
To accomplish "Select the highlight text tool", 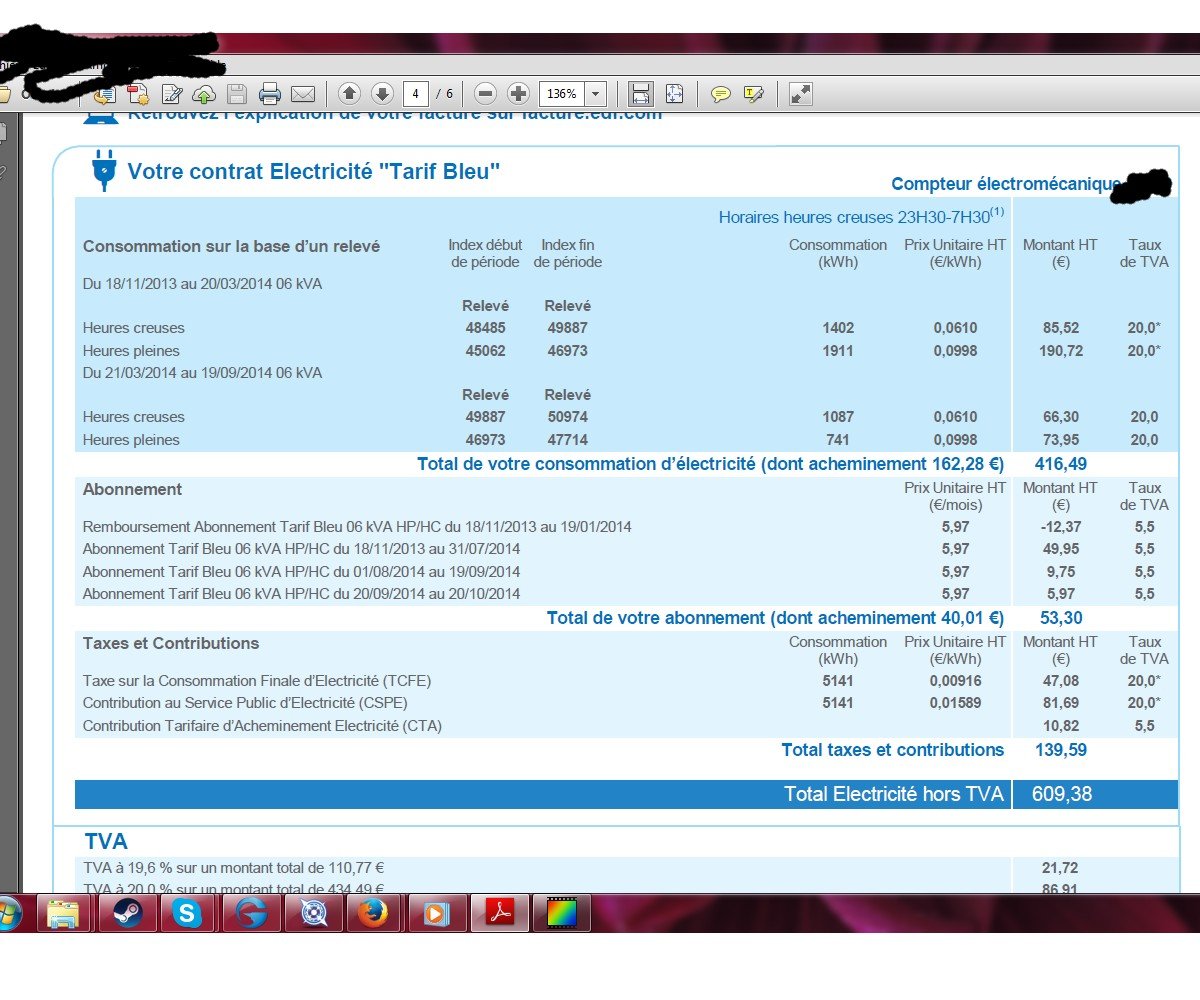I will 753,94.
